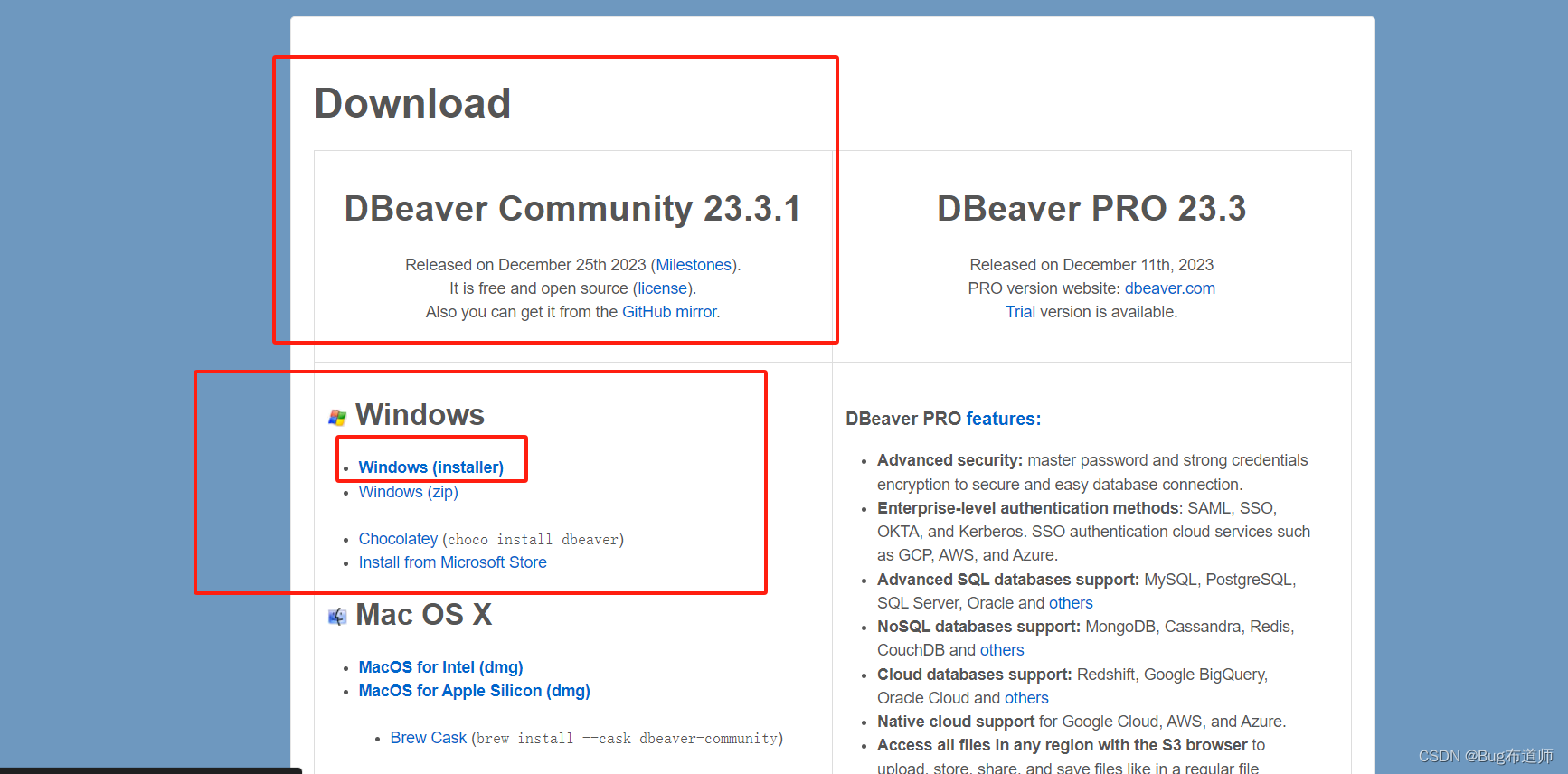Click the Mac OS X section heading

423,615
